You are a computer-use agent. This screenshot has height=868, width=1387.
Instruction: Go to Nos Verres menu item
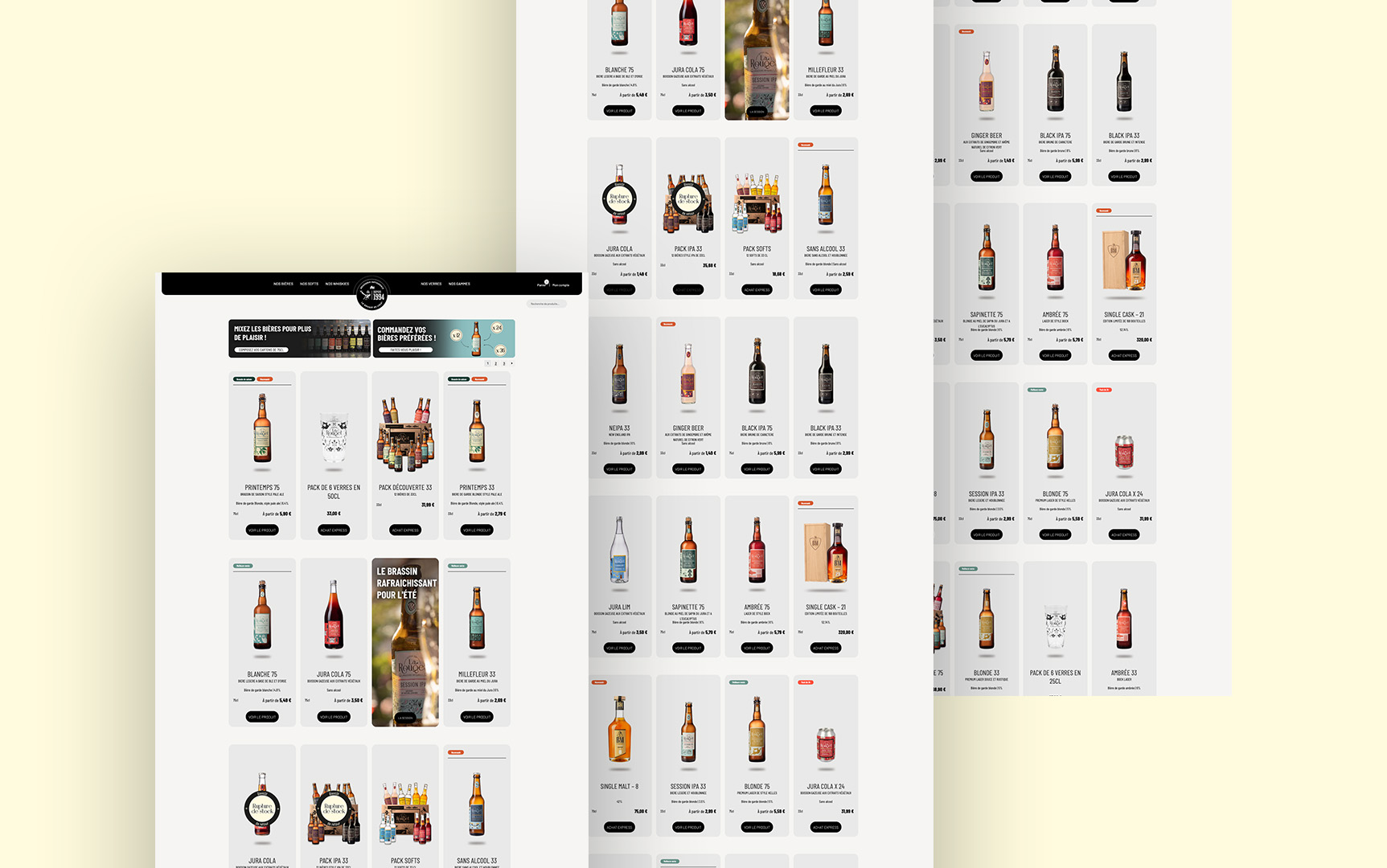coord(431,284)
